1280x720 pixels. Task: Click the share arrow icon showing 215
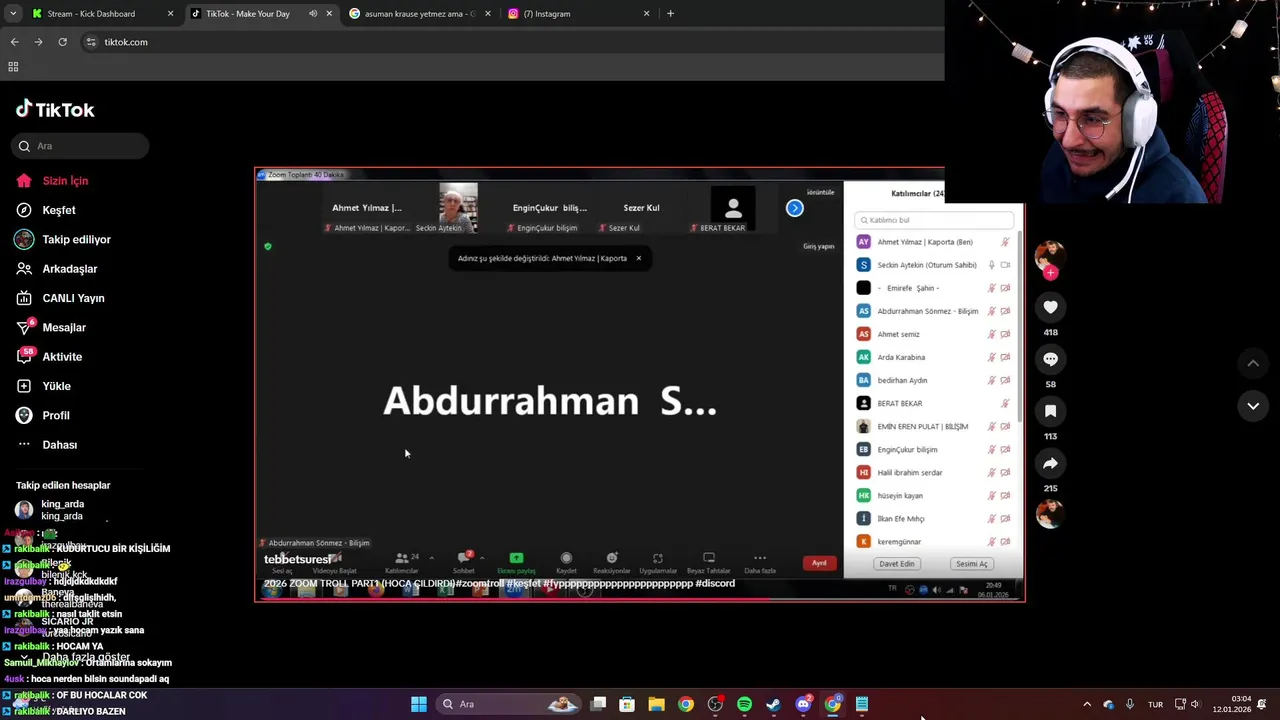1050,463
